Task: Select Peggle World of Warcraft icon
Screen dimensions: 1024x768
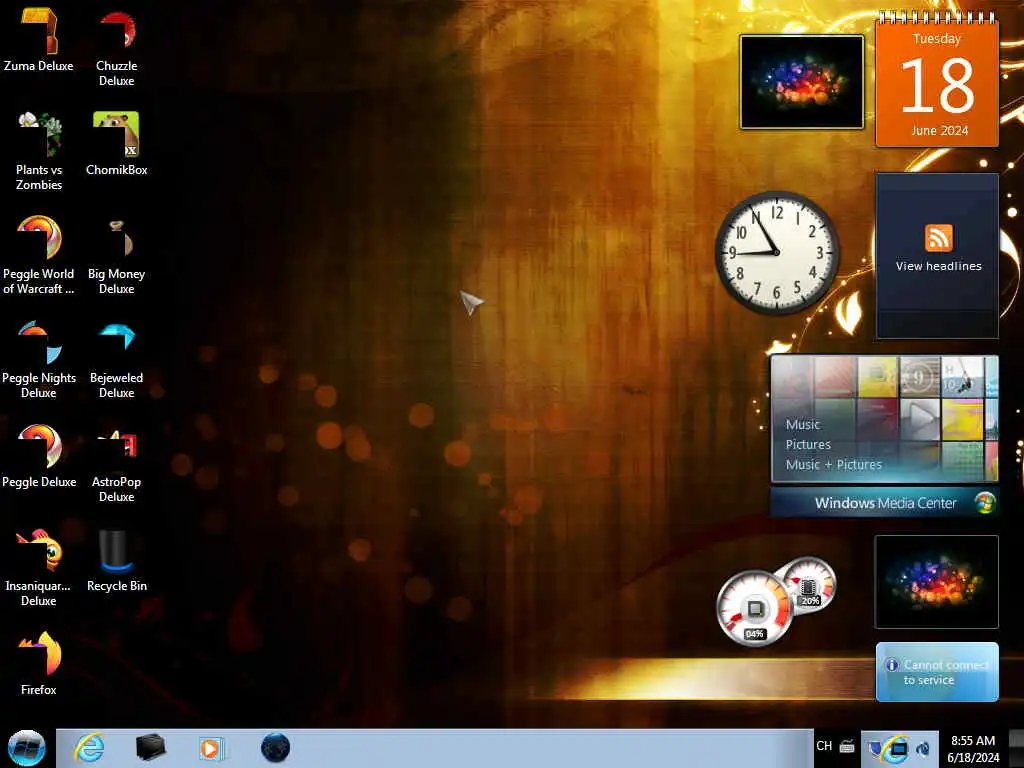Action: pyautogui.click(x=39, y=255)
